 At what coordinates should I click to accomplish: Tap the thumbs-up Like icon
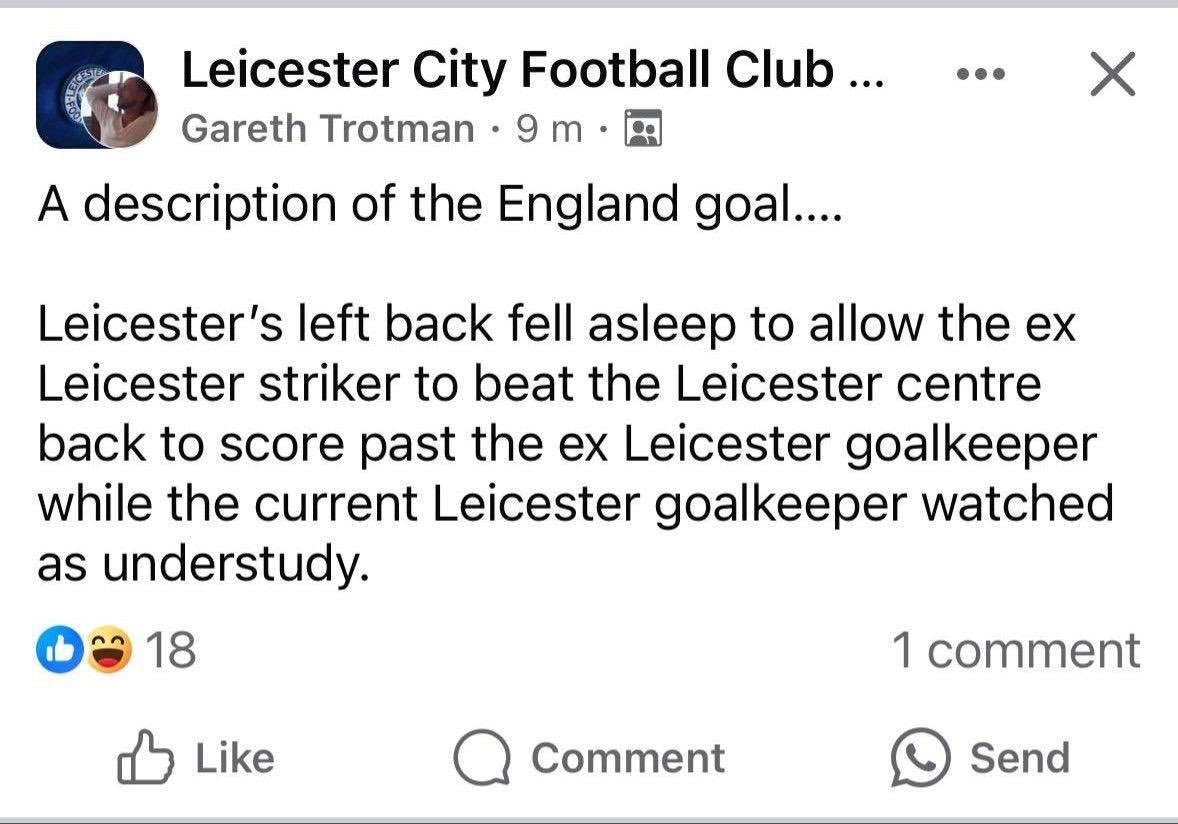point(145,757)
